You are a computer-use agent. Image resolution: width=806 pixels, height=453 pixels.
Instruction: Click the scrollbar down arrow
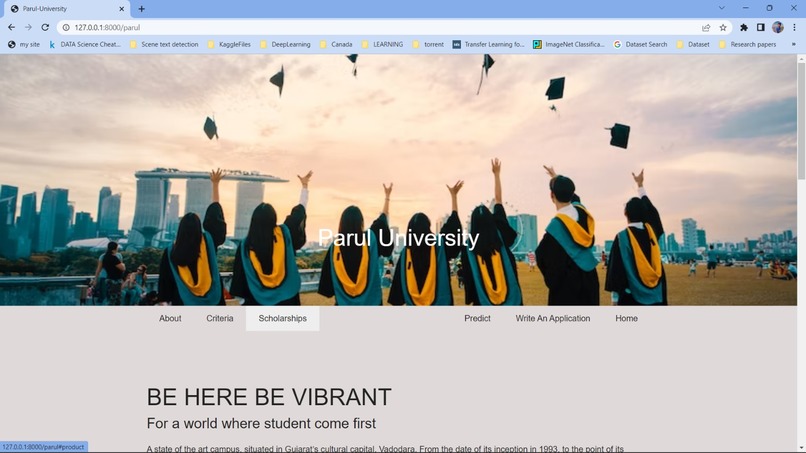(801, 448)
